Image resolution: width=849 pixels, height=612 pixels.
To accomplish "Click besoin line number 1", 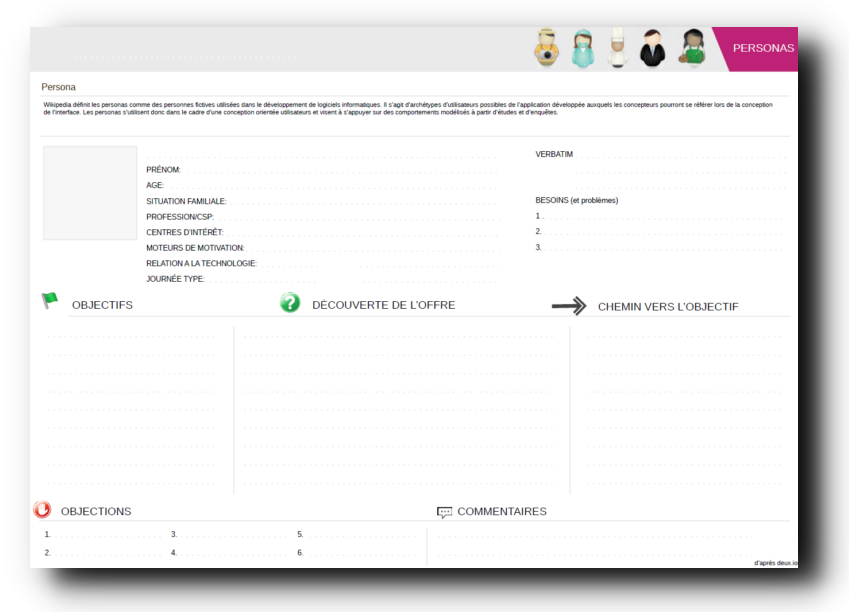I will (659, 216).
